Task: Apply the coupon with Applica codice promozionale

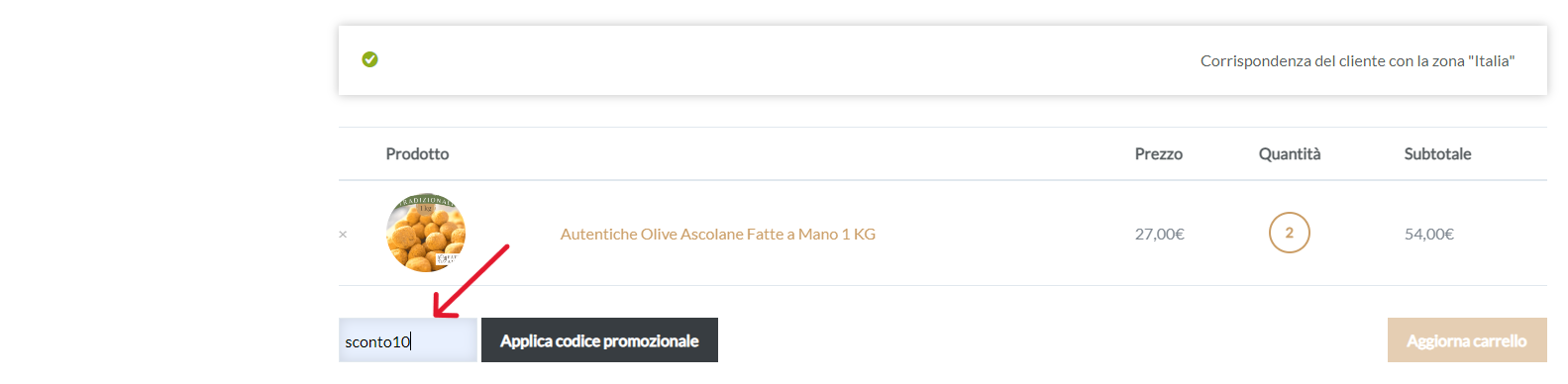Action: pyautogui.click(x=599, y=339)
